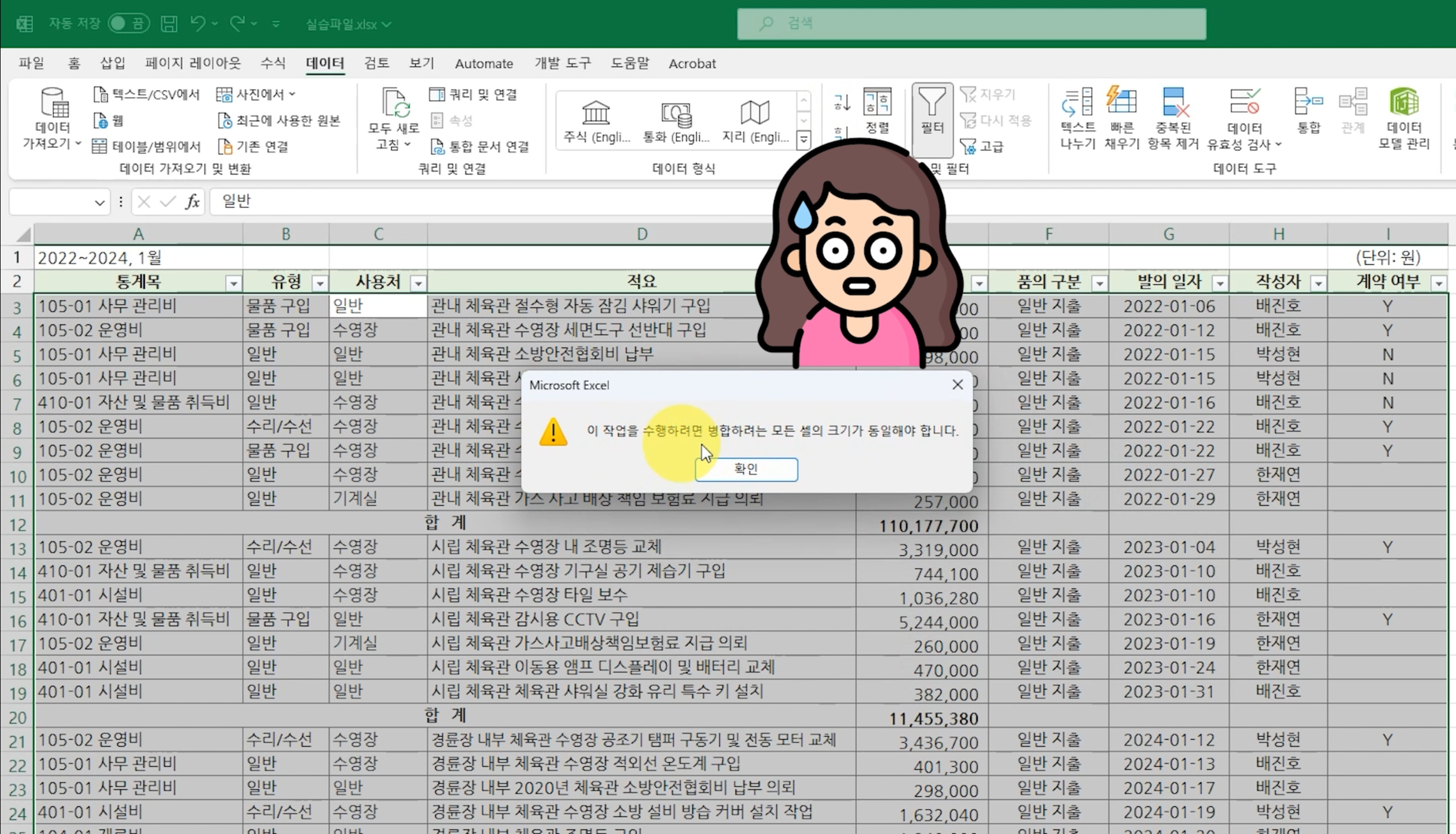The image size is (1456, 834).
Task: Open the 삽입 ribbon tab
Action: [x=112, y=63]
